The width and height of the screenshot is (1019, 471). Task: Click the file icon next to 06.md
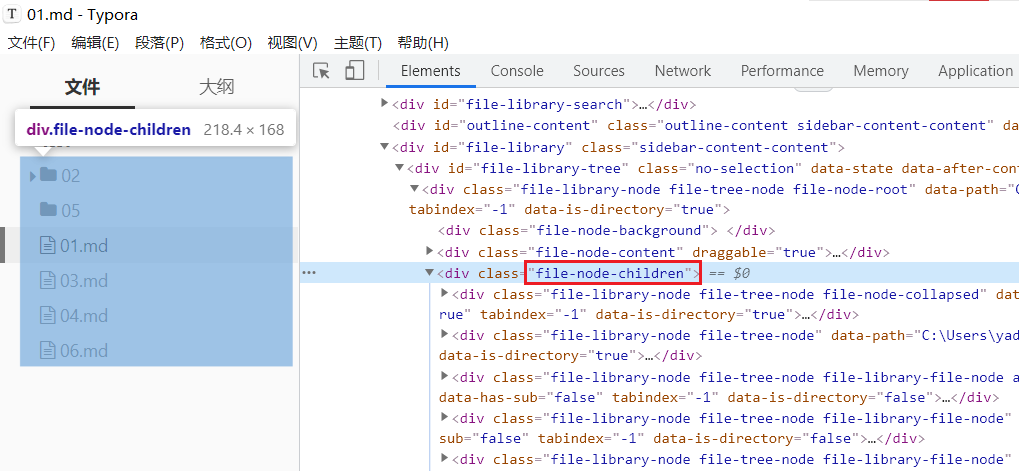(x=48, y=351)
